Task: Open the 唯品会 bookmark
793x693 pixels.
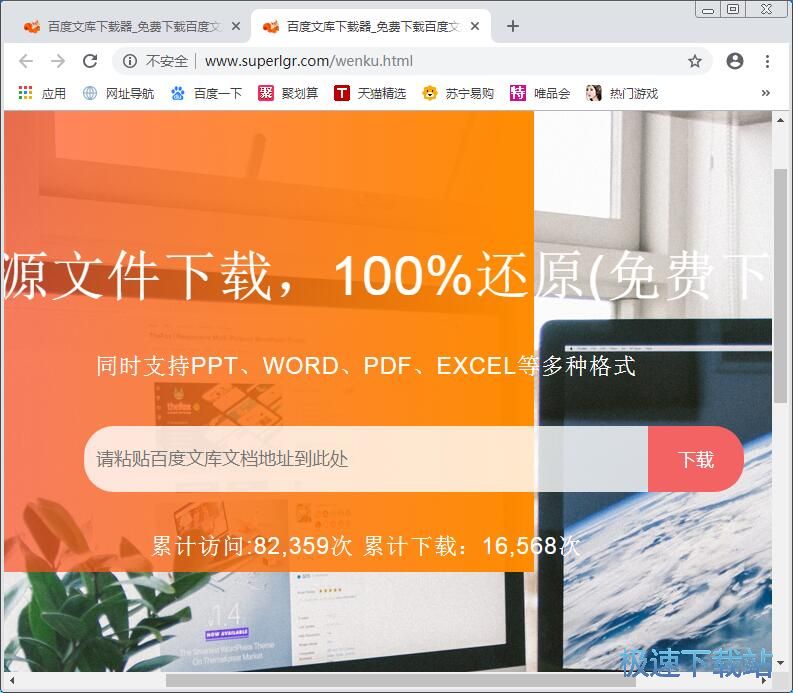Action: [x=540, y=94]
